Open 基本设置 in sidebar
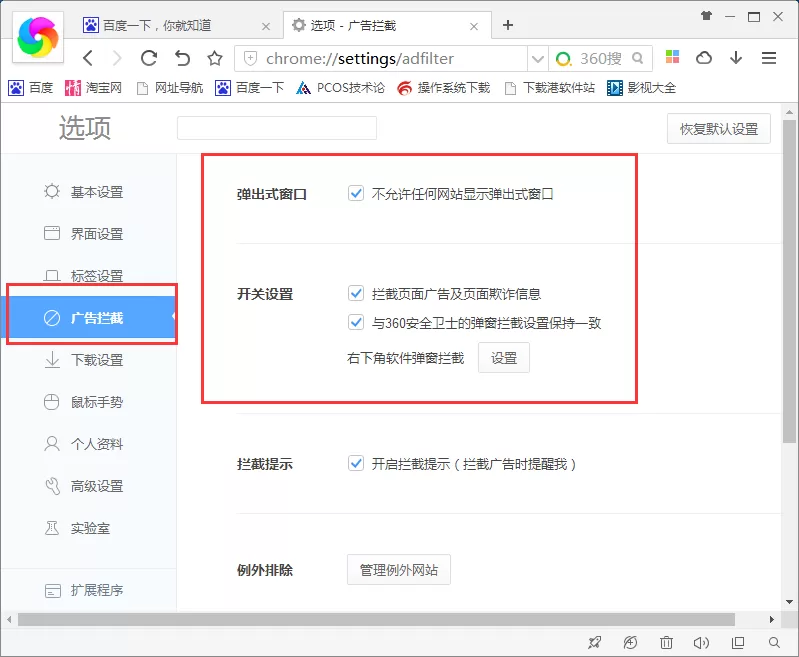The width and height of the screenshot is (799, 657). pyautogui.click(x=89, y=192)
